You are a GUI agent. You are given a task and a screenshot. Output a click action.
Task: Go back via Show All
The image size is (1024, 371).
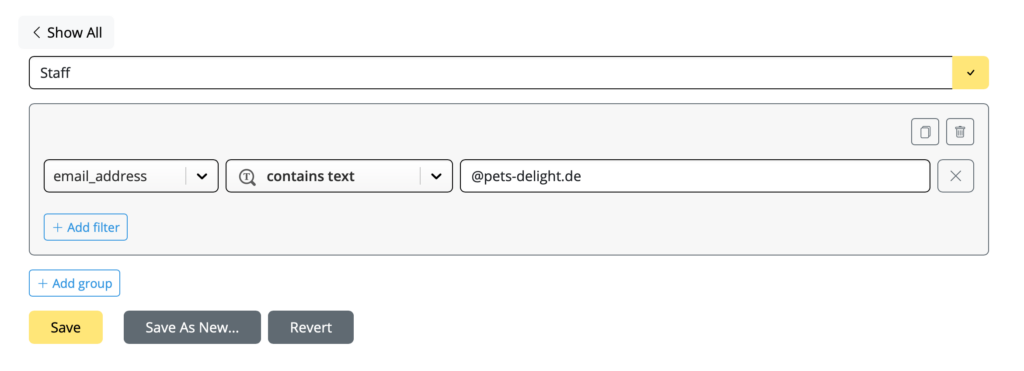(x=67, y=33)
